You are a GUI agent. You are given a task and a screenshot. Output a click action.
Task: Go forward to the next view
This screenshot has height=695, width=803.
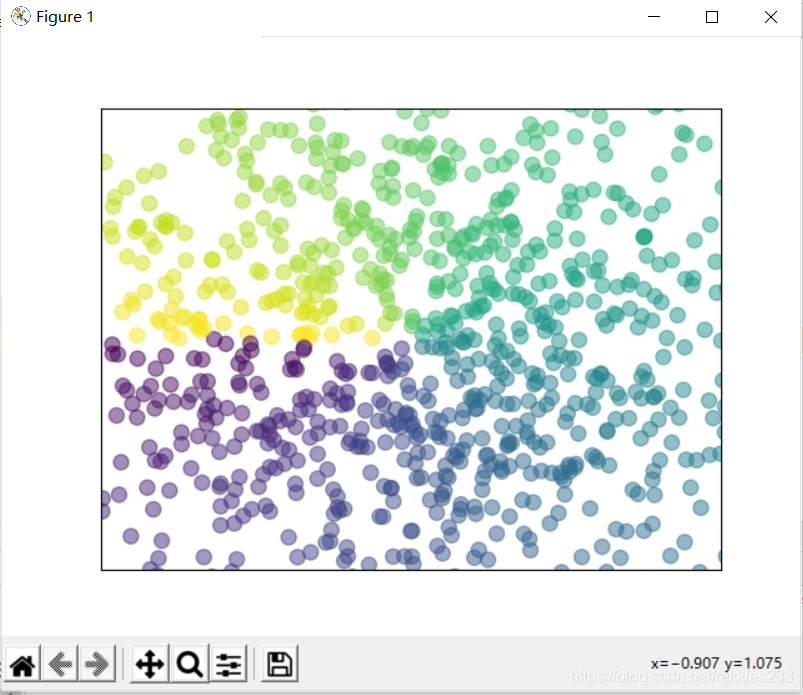[97, 664]
